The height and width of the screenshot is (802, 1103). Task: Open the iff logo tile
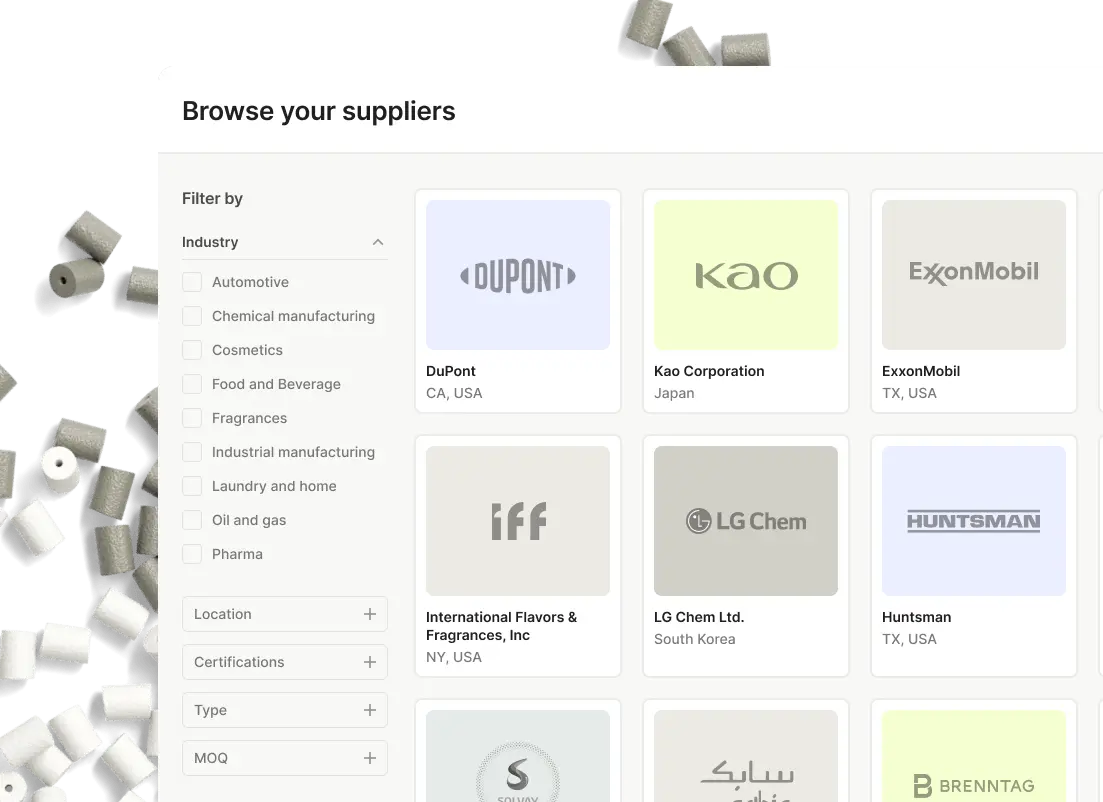click(x=518, y=521)
